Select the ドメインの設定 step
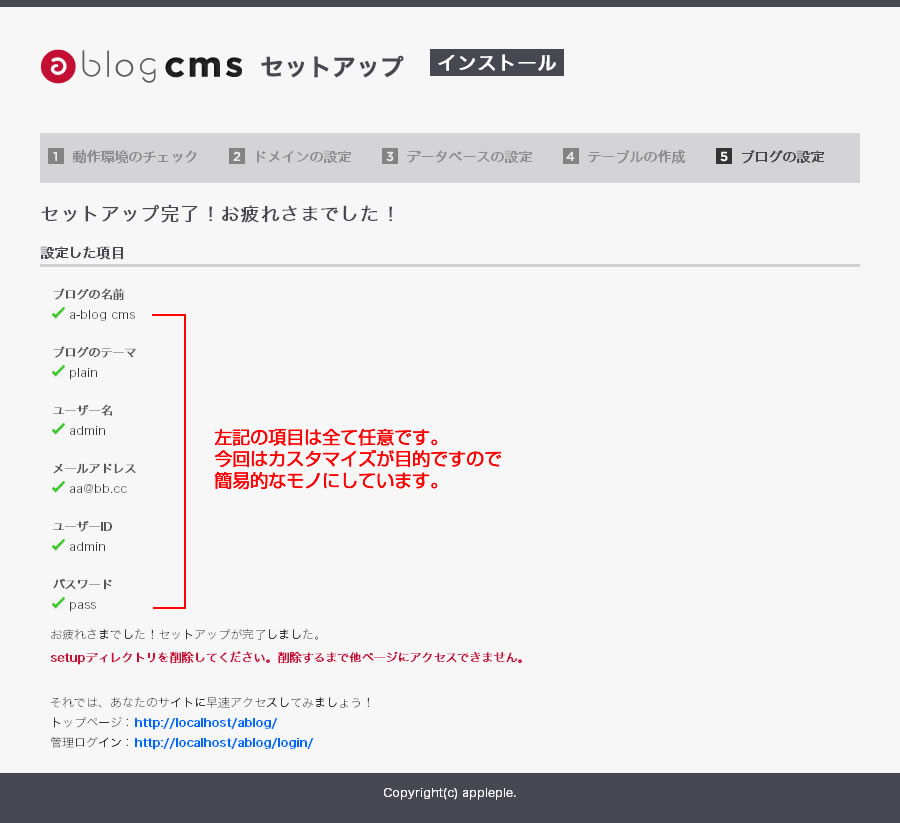 coord(302,157)
